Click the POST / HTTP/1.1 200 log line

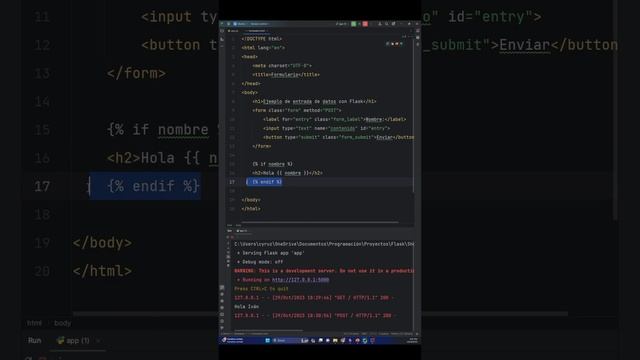(314, 316)
